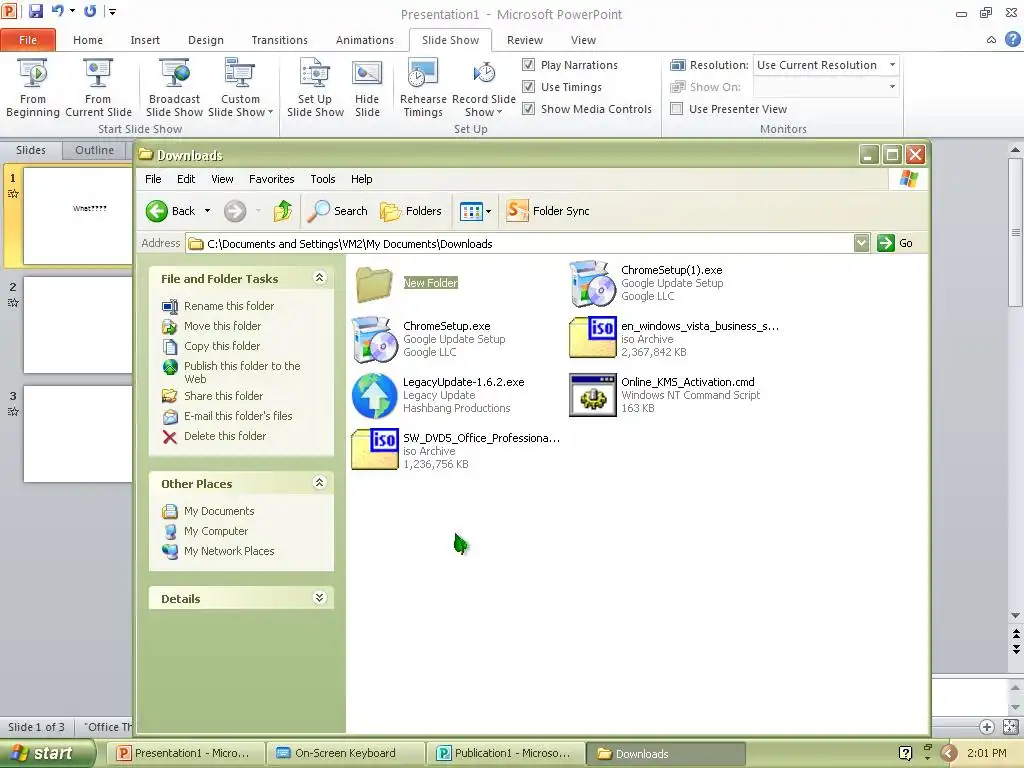Open My Network Places link
Viewport: 1024px width, 768px height.
[229, 551]
